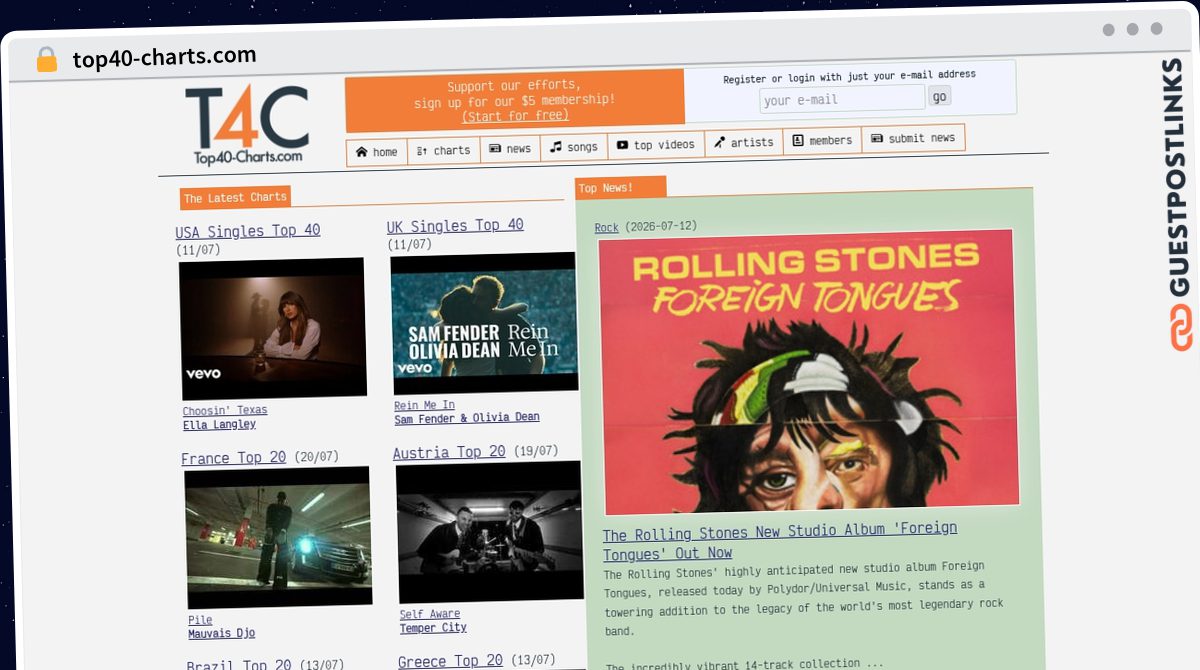Click the Choosin' Texas video thumbnail
The image size is (1200, 670).
click(x=273, y=329)
